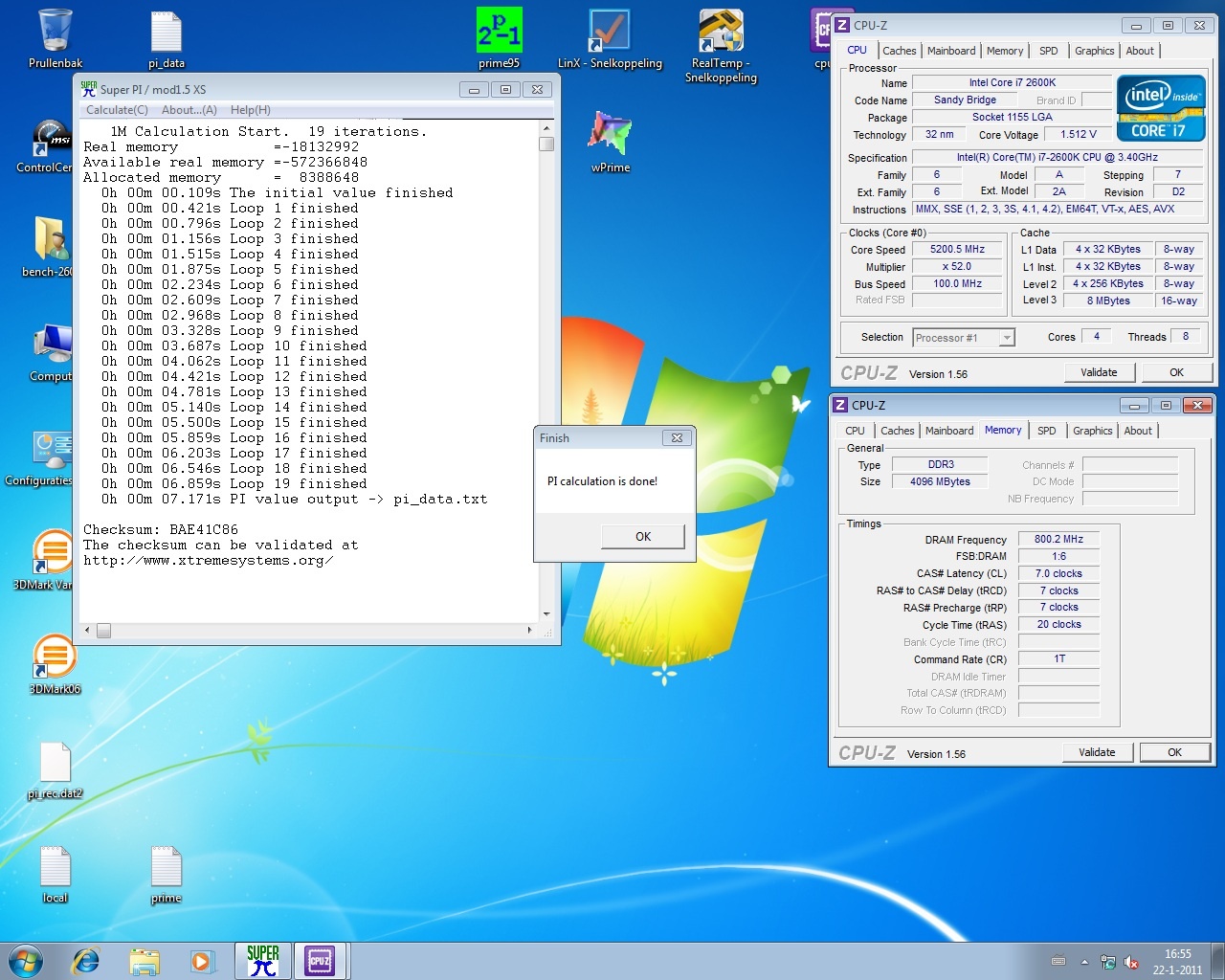Open the Windows Start menu orb

point(26,961)
